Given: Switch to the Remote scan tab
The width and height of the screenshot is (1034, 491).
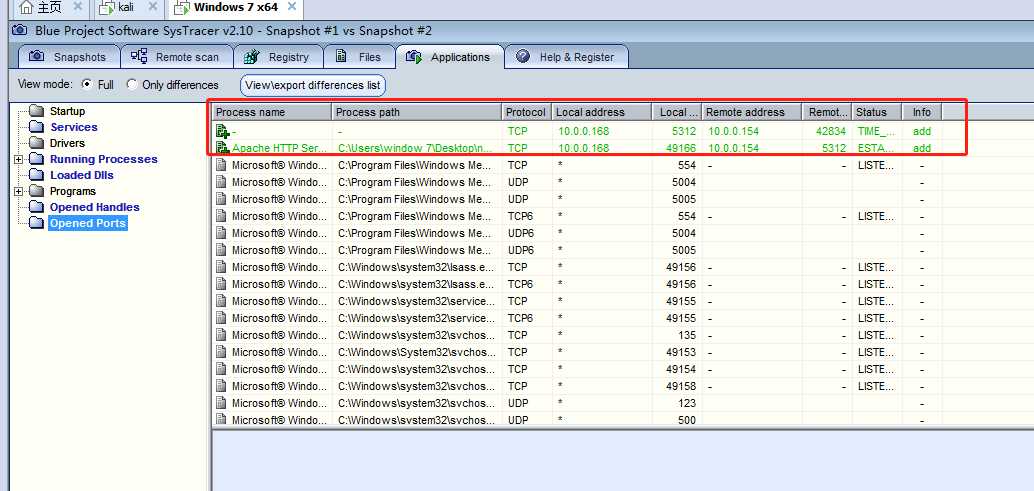Looking at the screenshot, I should coord(177,57).
